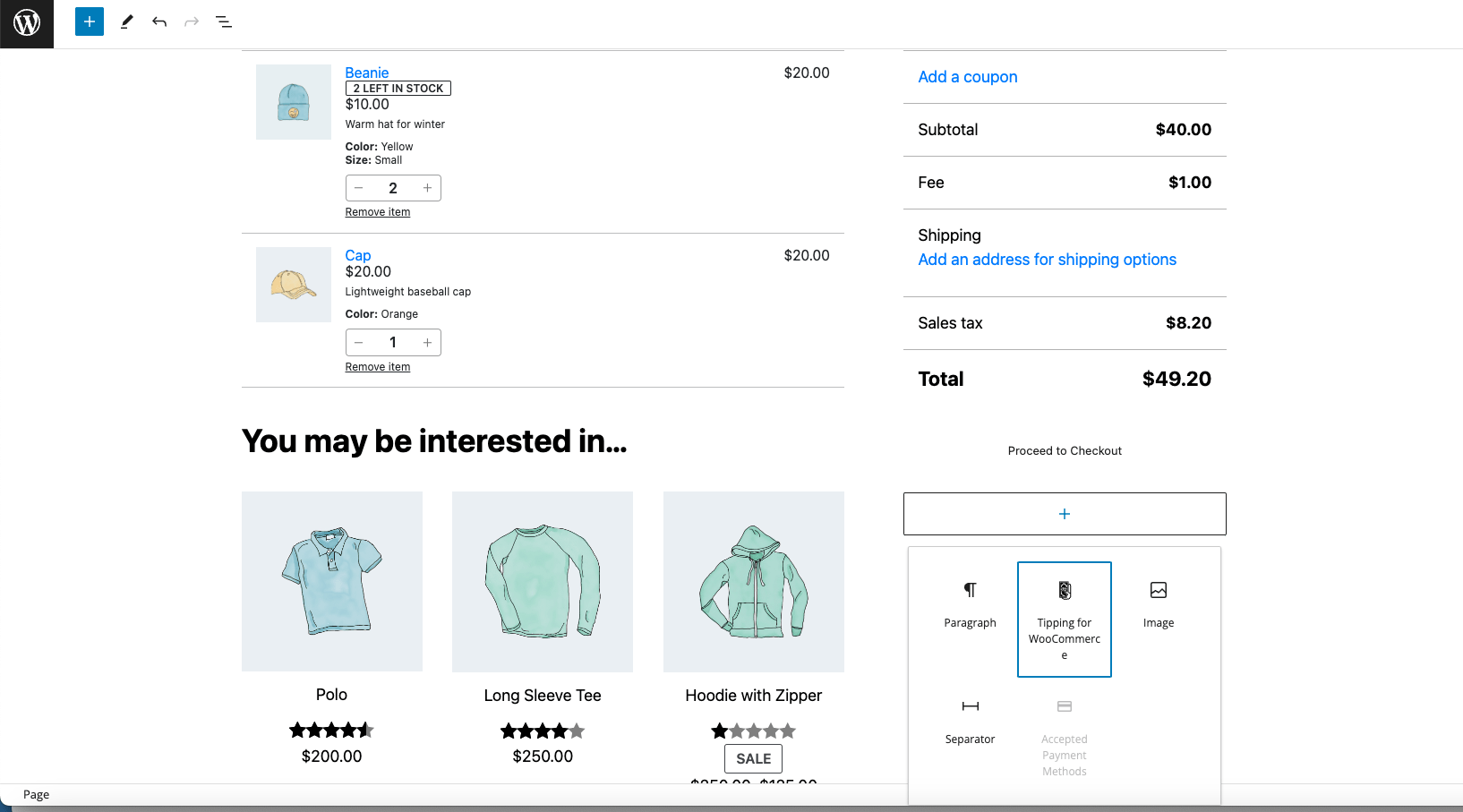Open the Add a coupon link
The height and width of the screenshot is (812, 1463).
click(967, 77)
